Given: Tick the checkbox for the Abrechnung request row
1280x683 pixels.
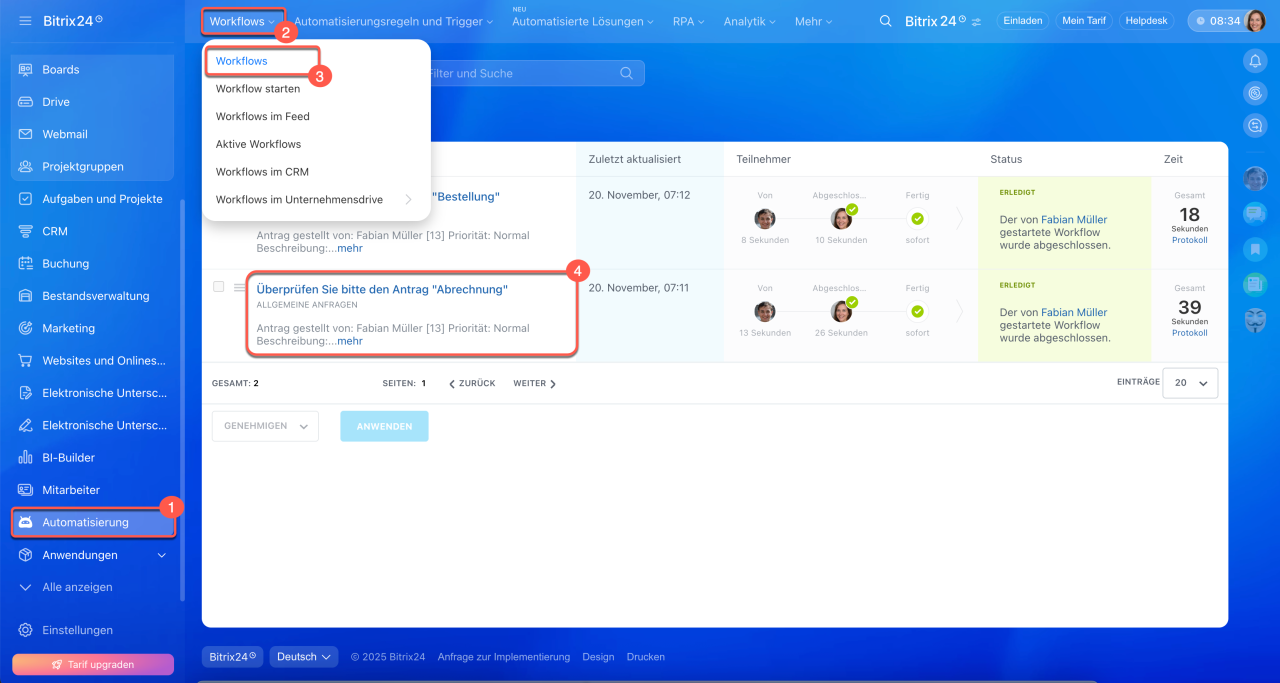Looking at the screenshot, I should pyautogui.click(x=219, y=287).
